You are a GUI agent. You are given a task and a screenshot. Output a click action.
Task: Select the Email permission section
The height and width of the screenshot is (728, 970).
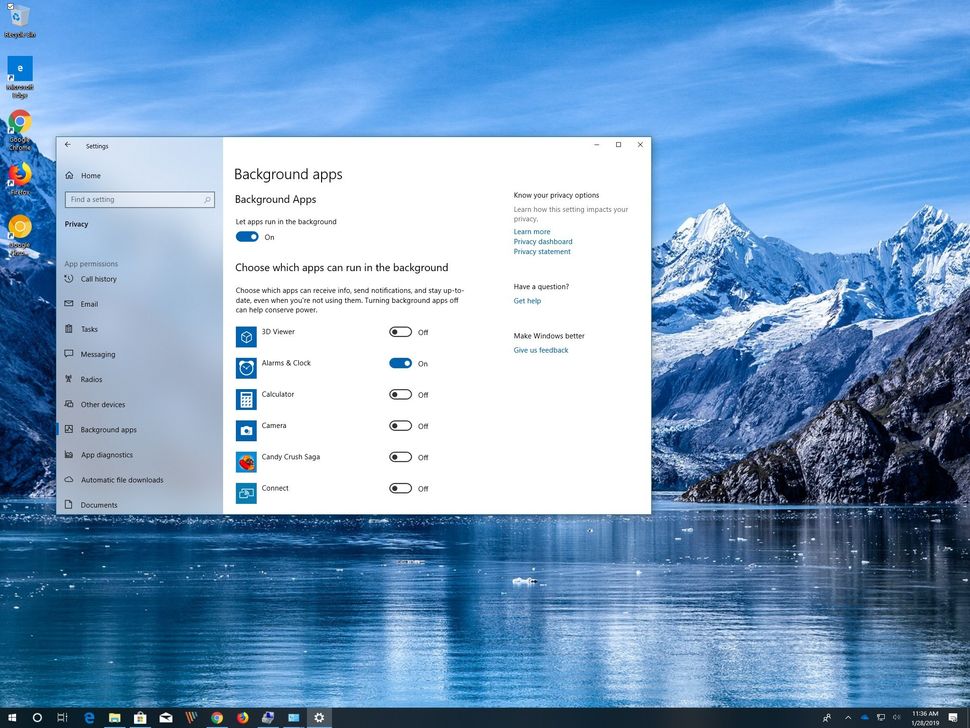[x=91, y=303]
